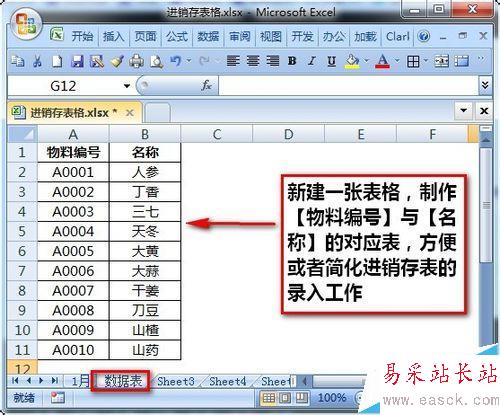
Task: Undo the last action
Action: click(x=176, y=61)
